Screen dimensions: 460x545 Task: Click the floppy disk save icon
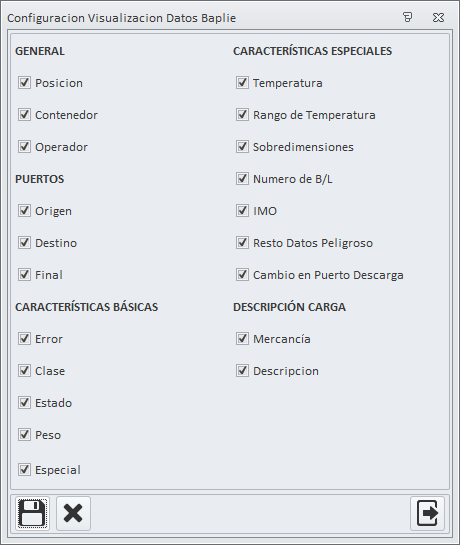pos(32,513)
